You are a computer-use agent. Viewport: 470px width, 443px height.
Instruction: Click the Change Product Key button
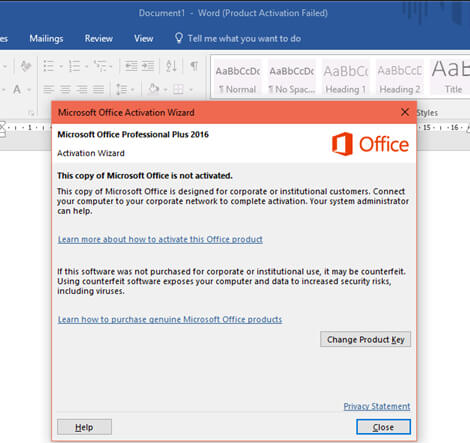(x=365, y=339)
